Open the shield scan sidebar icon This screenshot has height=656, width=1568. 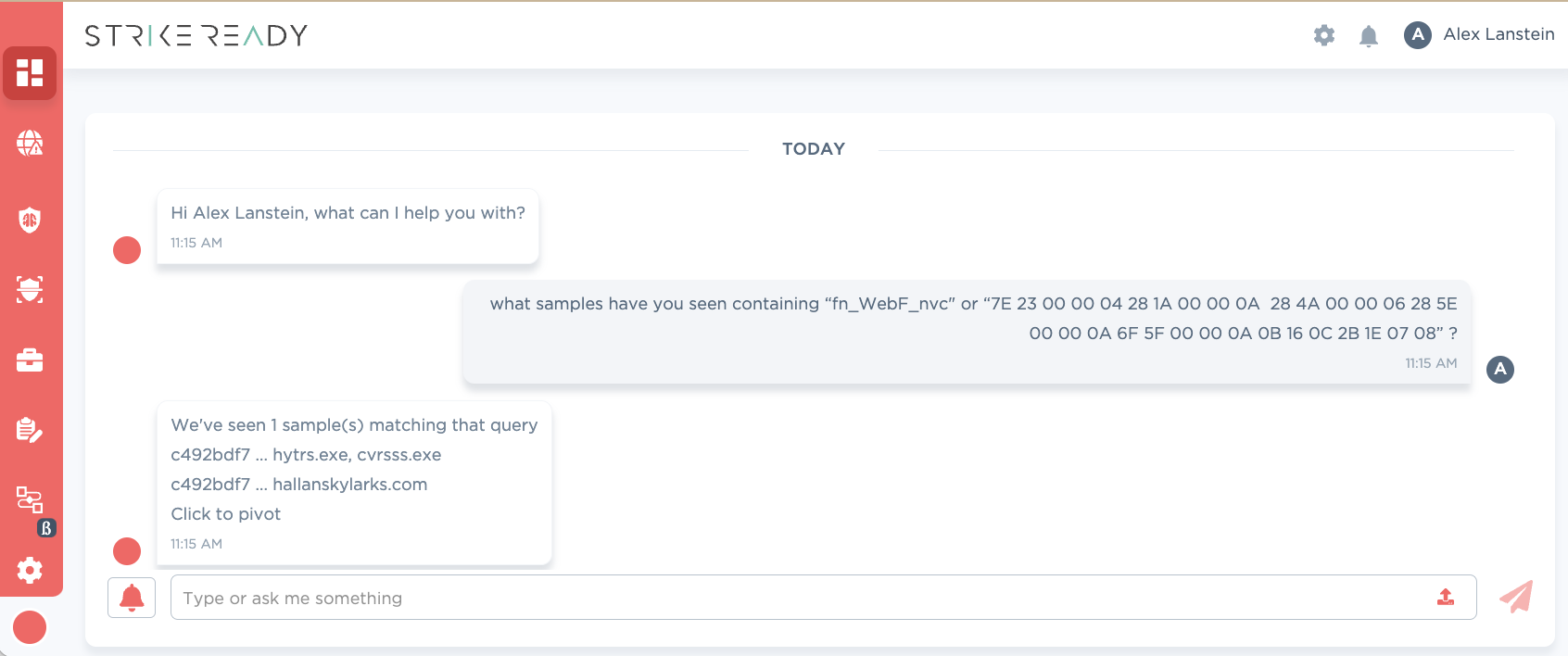(x=30, y=290)
